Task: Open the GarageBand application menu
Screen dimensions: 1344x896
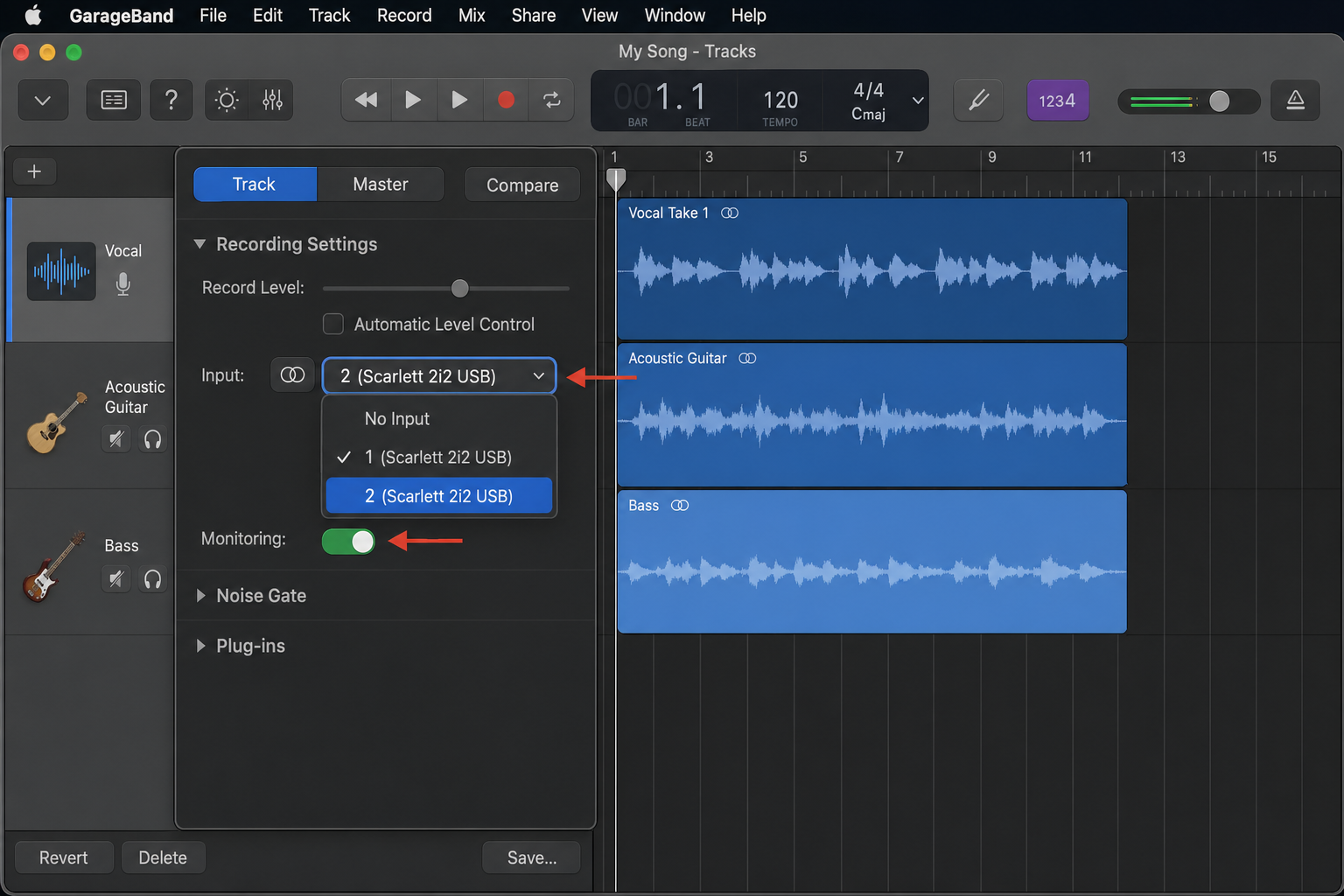Action: [122, 15]
